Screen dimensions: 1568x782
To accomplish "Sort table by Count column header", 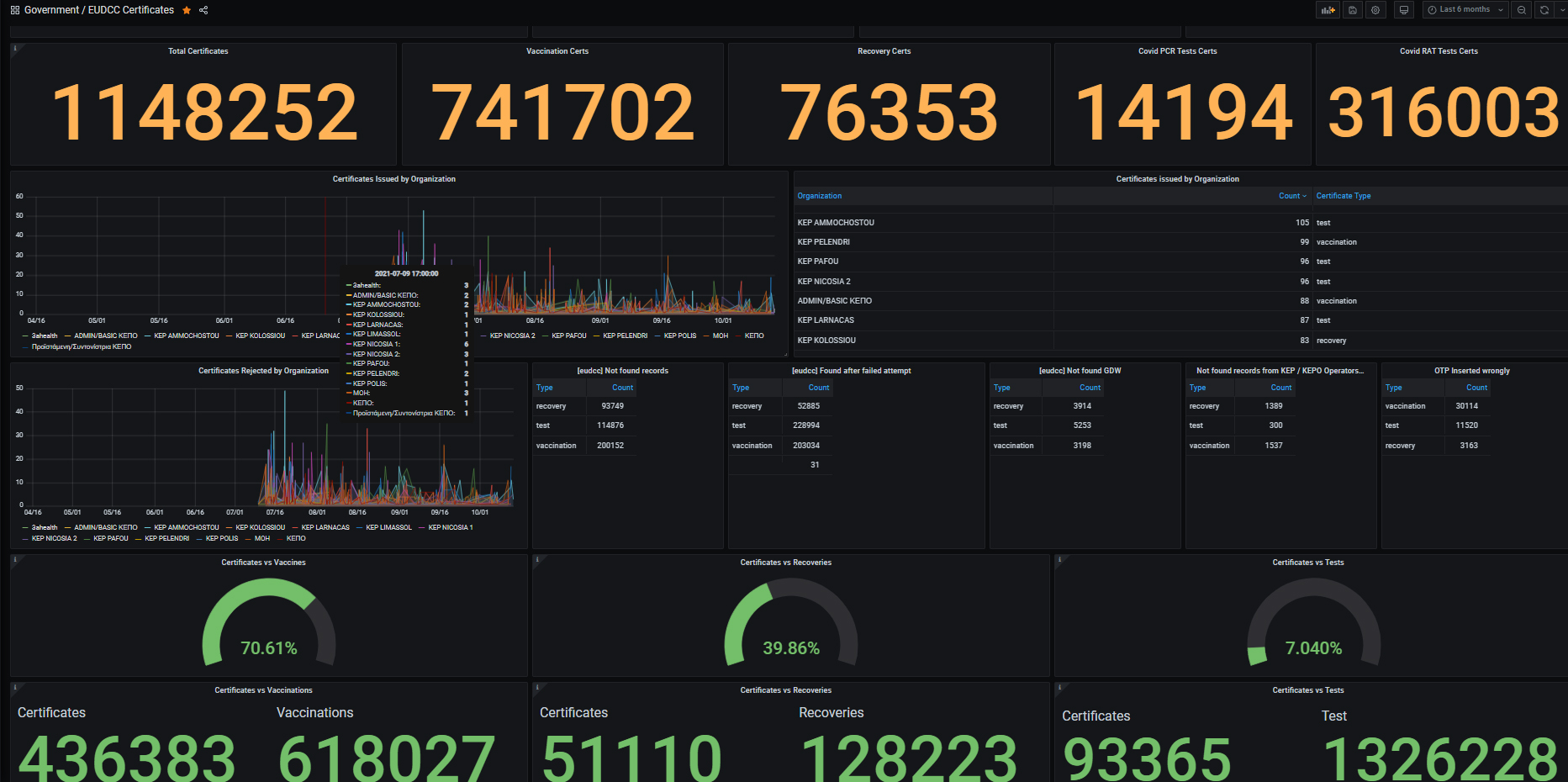I will (1289, 196).
